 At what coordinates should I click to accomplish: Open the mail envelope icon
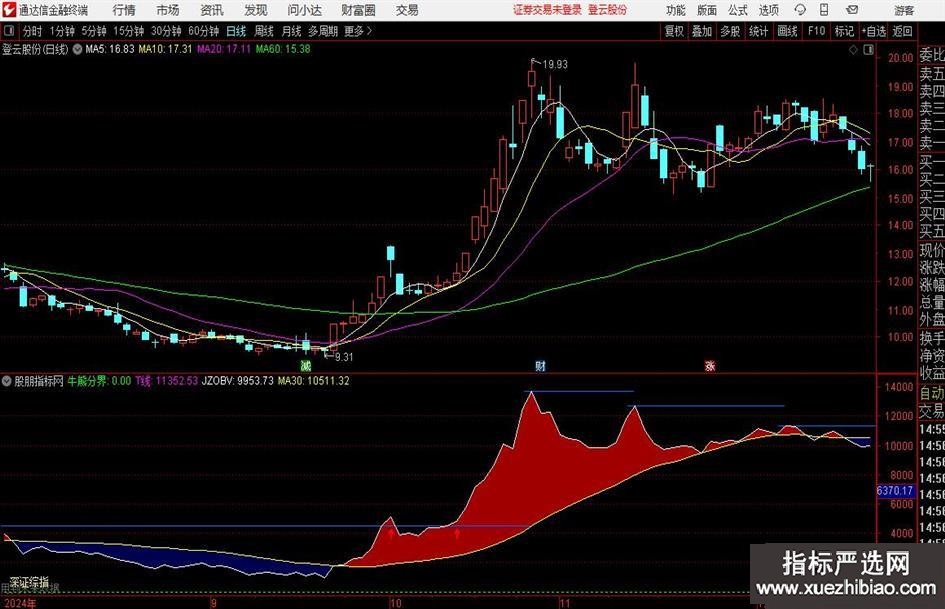click(852, 10)
